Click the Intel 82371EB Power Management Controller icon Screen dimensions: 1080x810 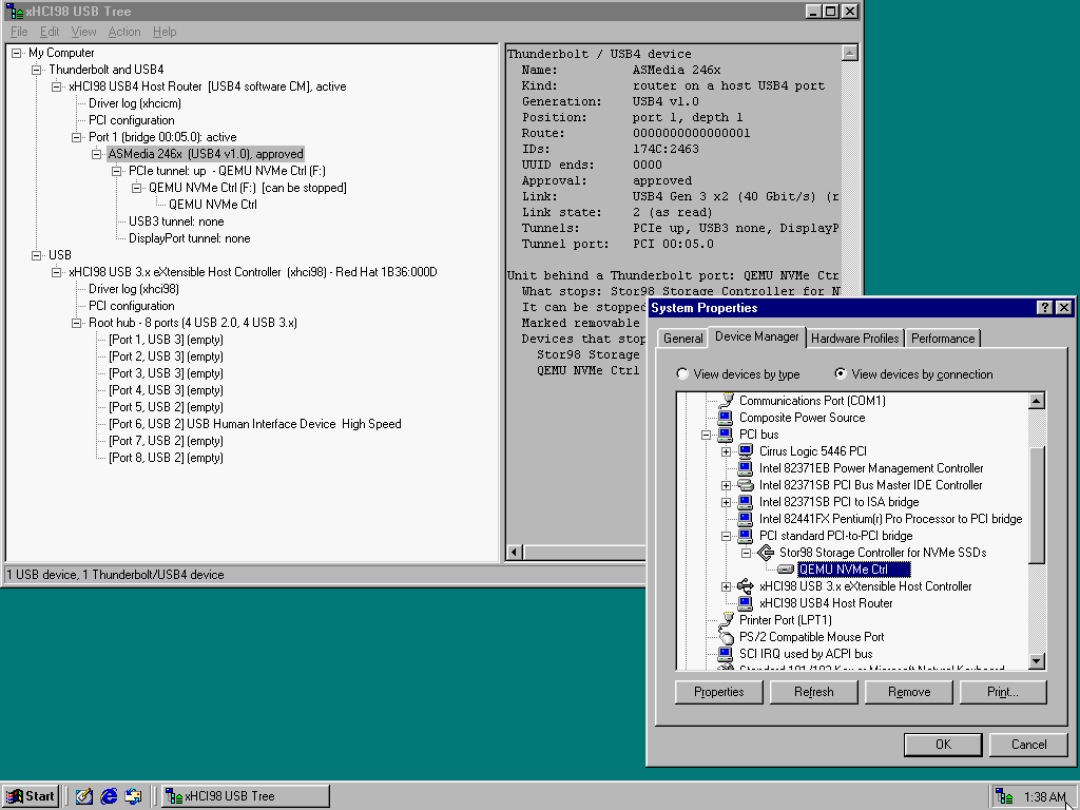(745, 468)
